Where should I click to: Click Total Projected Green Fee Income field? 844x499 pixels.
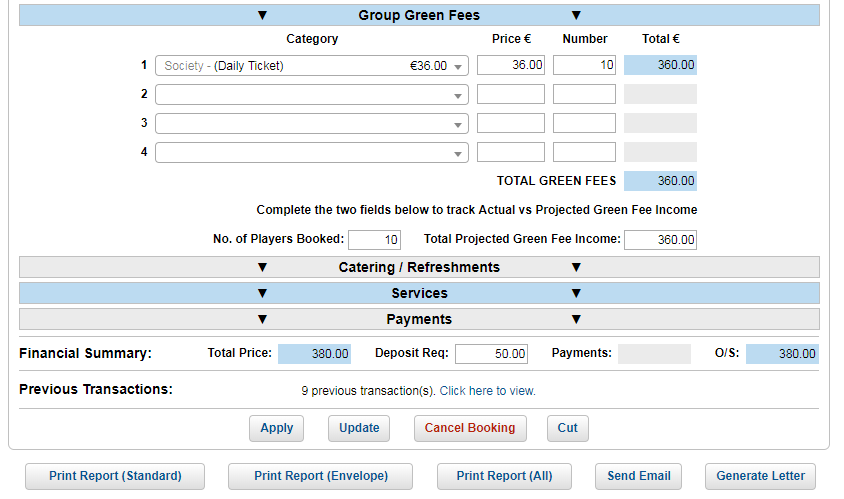(660, 240)
